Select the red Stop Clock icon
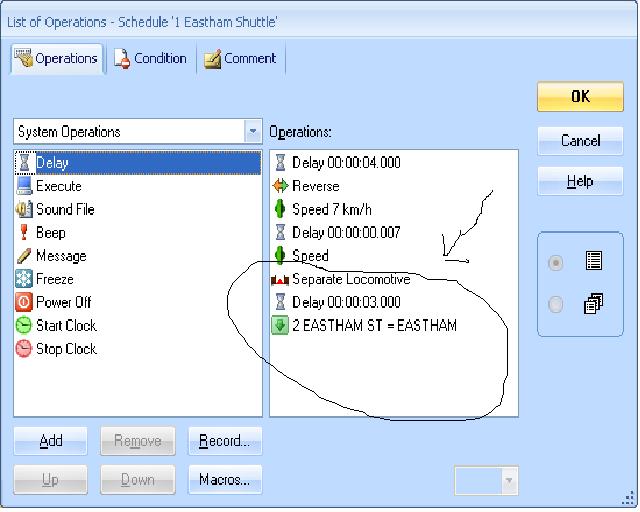 [x=24, y=349]
